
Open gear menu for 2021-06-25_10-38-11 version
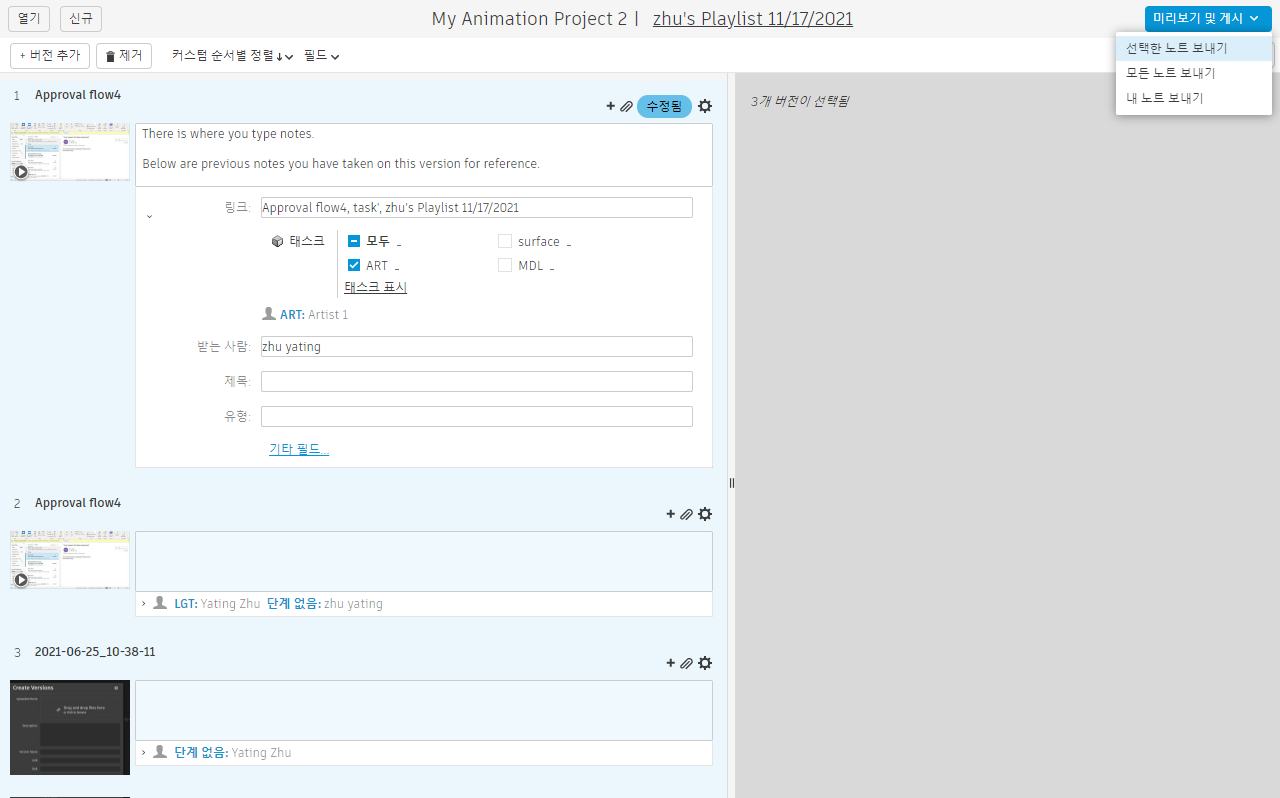click(705, 663)
